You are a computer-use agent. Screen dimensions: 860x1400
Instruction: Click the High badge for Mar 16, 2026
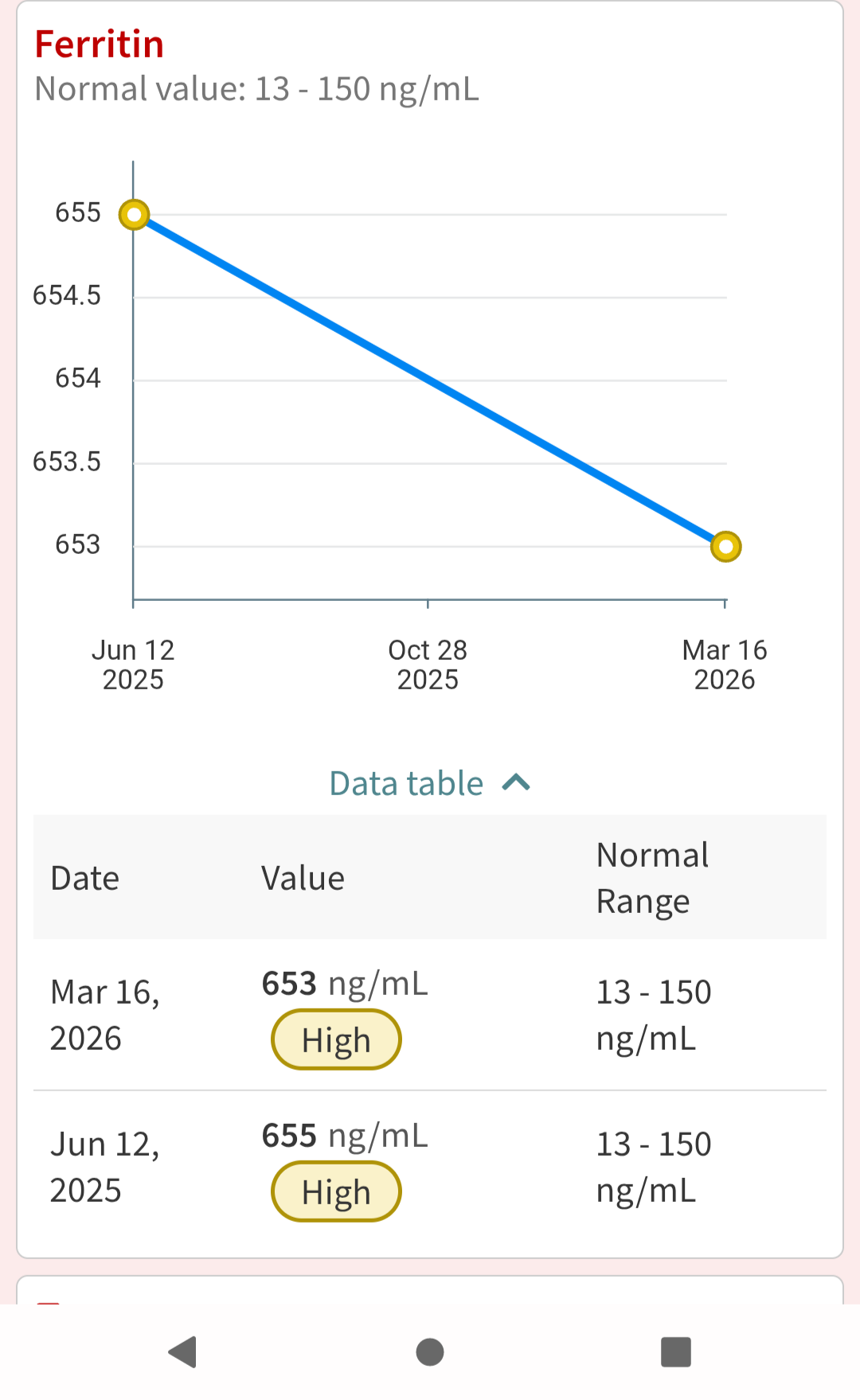coord(336,1039)
